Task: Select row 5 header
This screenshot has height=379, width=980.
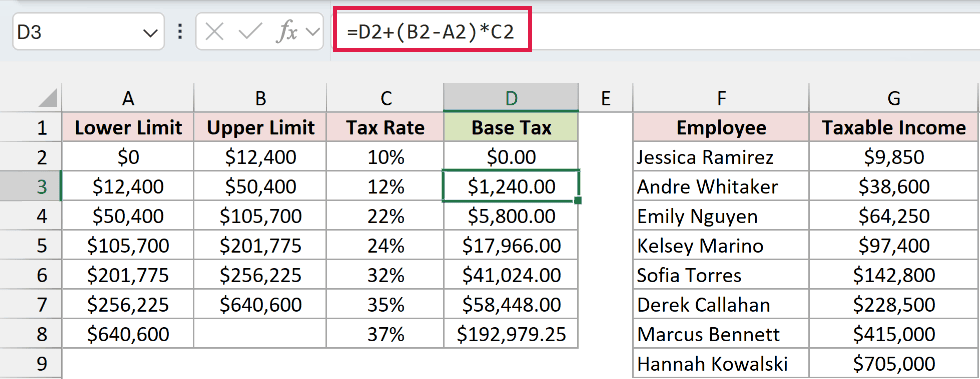Action: (x=31, y=245)
